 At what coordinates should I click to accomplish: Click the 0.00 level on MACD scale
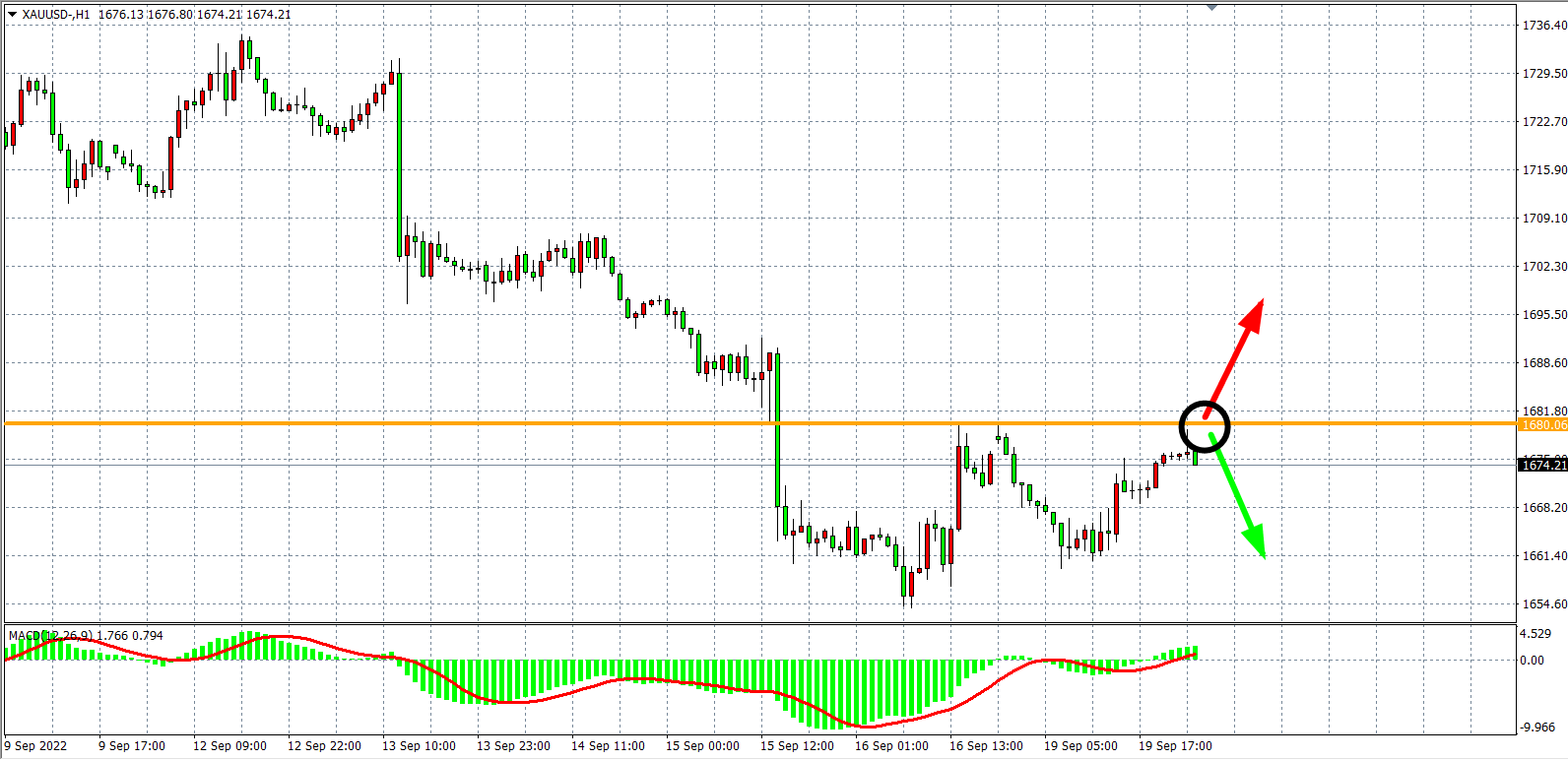[x=1532, y=661]
